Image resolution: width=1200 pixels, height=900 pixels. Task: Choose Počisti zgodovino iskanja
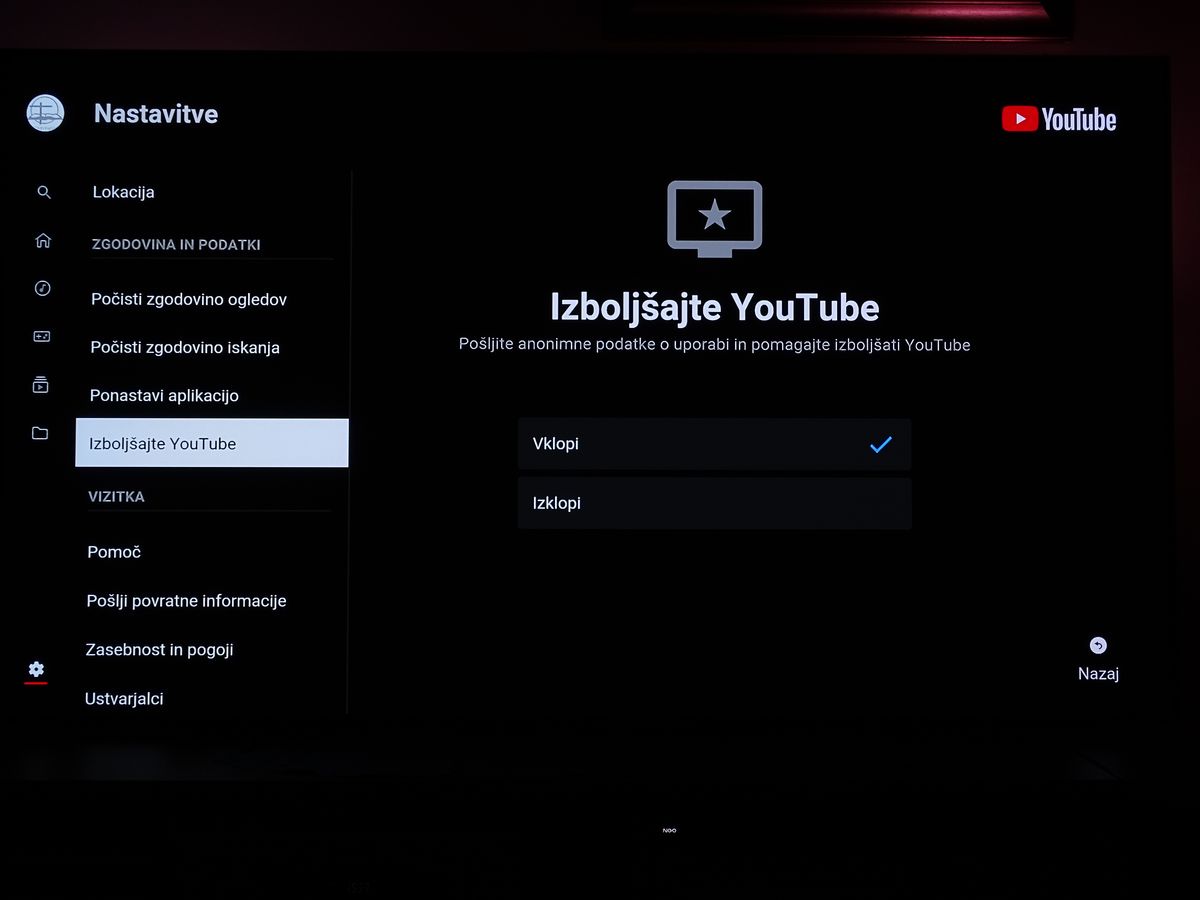[185, 348]
